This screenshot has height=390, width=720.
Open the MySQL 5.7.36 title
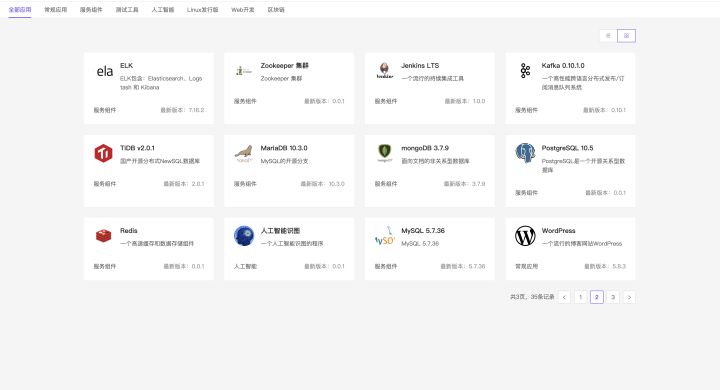tap(423, 231)
